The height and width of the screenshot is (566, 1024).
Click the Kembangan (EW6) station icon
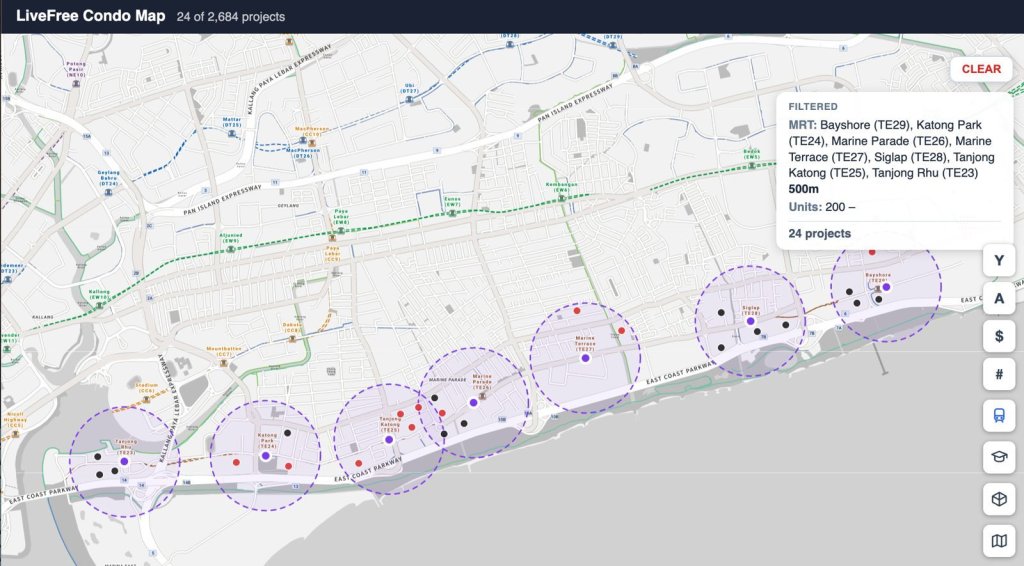(x=561, y=198)
